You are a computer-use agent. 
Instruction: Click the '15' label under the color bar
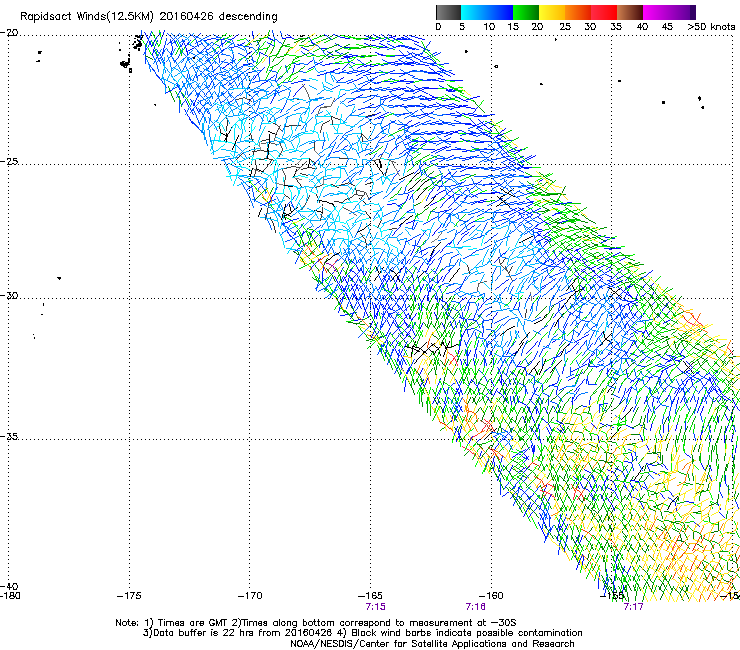pos(513,27)
